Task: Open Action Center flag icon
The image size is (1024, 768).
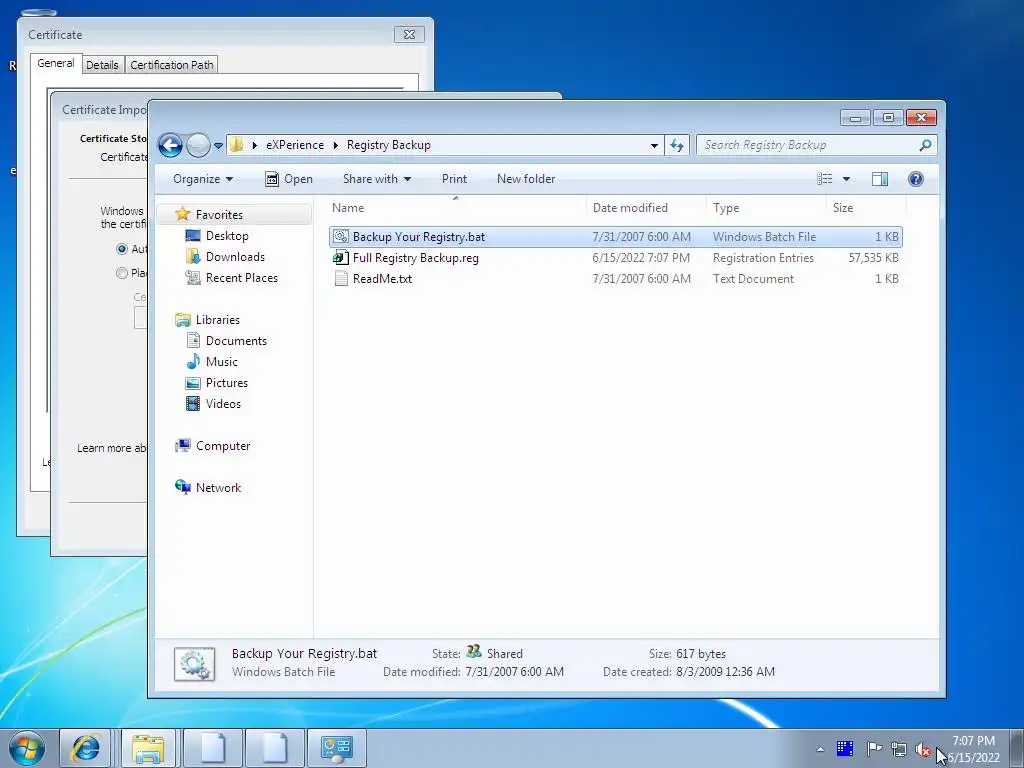Action: pos(874,748)
